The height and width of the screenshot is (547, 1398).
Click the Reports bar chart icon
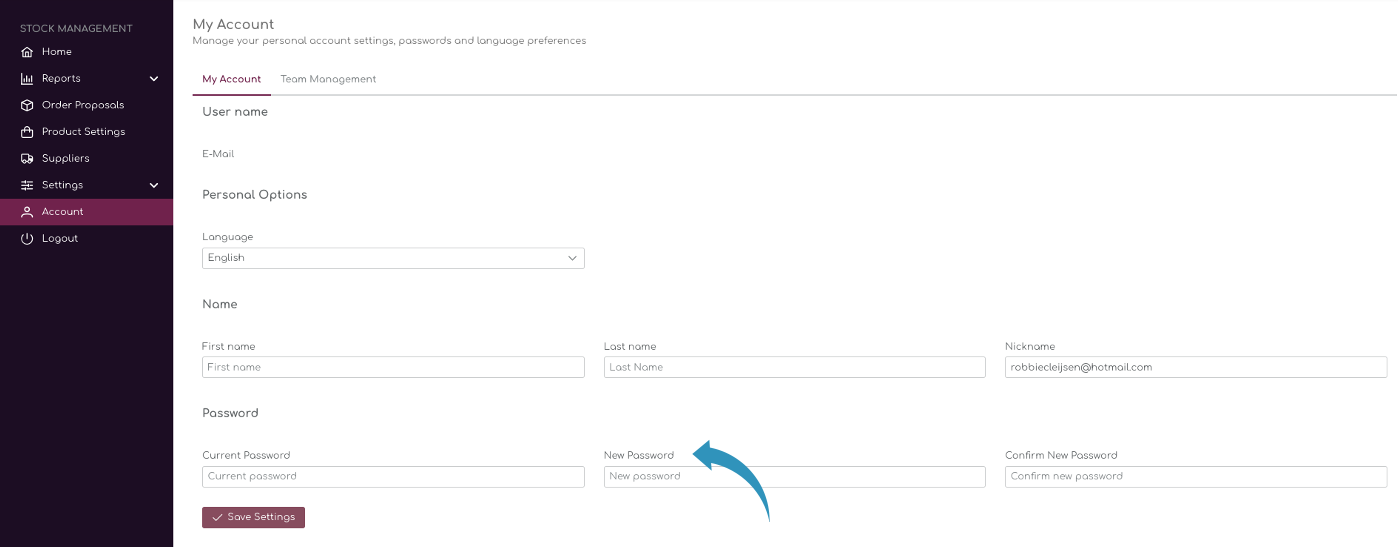(x=27, y=79)
